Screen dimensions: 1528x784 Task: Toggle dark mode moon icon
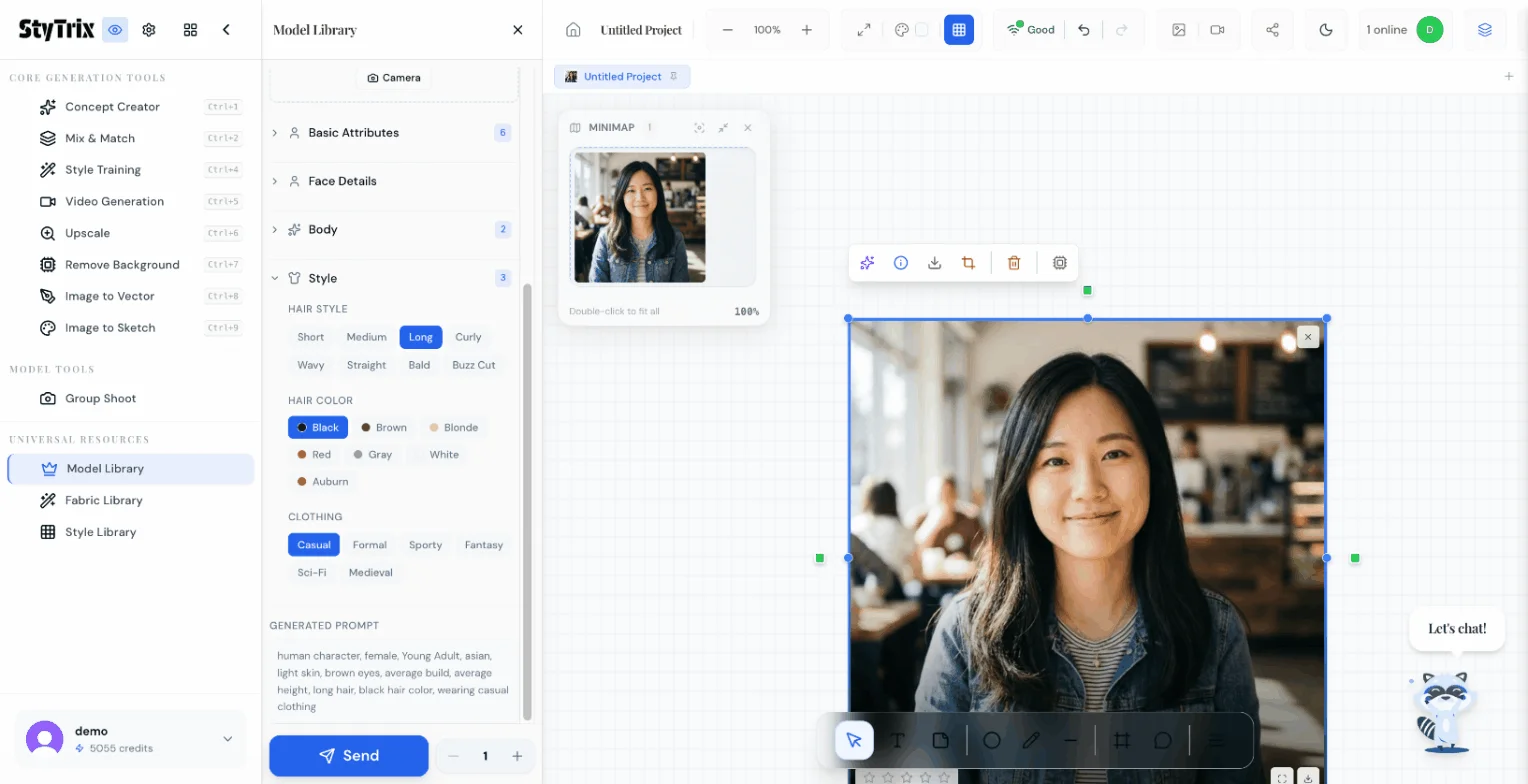[1326, 30]
